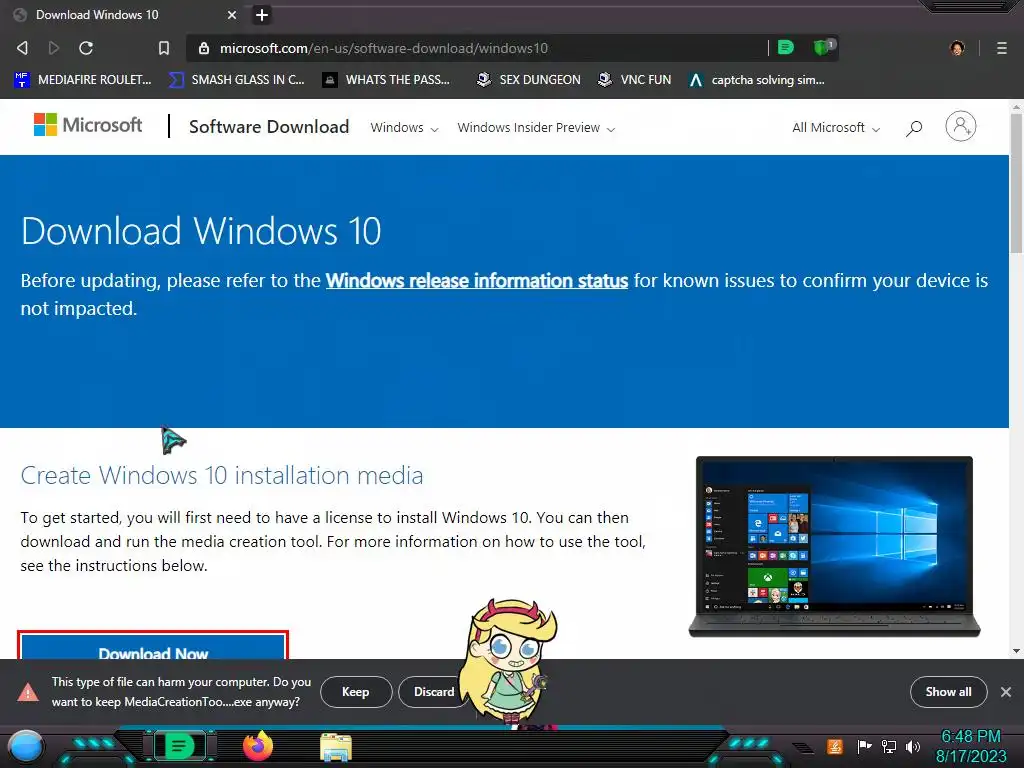Close the Download Windows 10 tab

point(232,15)
